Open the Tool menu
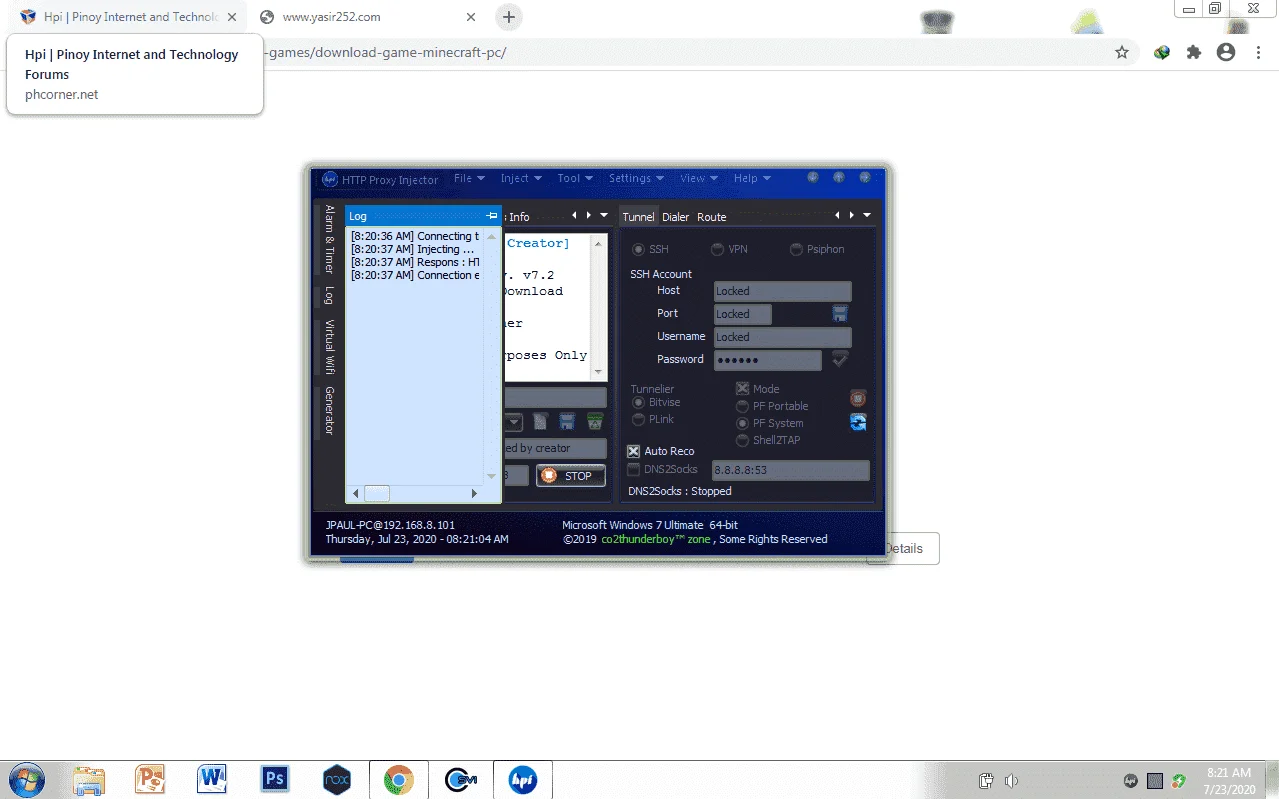This screenshot has height=799, width=1279. coord(574,178)
